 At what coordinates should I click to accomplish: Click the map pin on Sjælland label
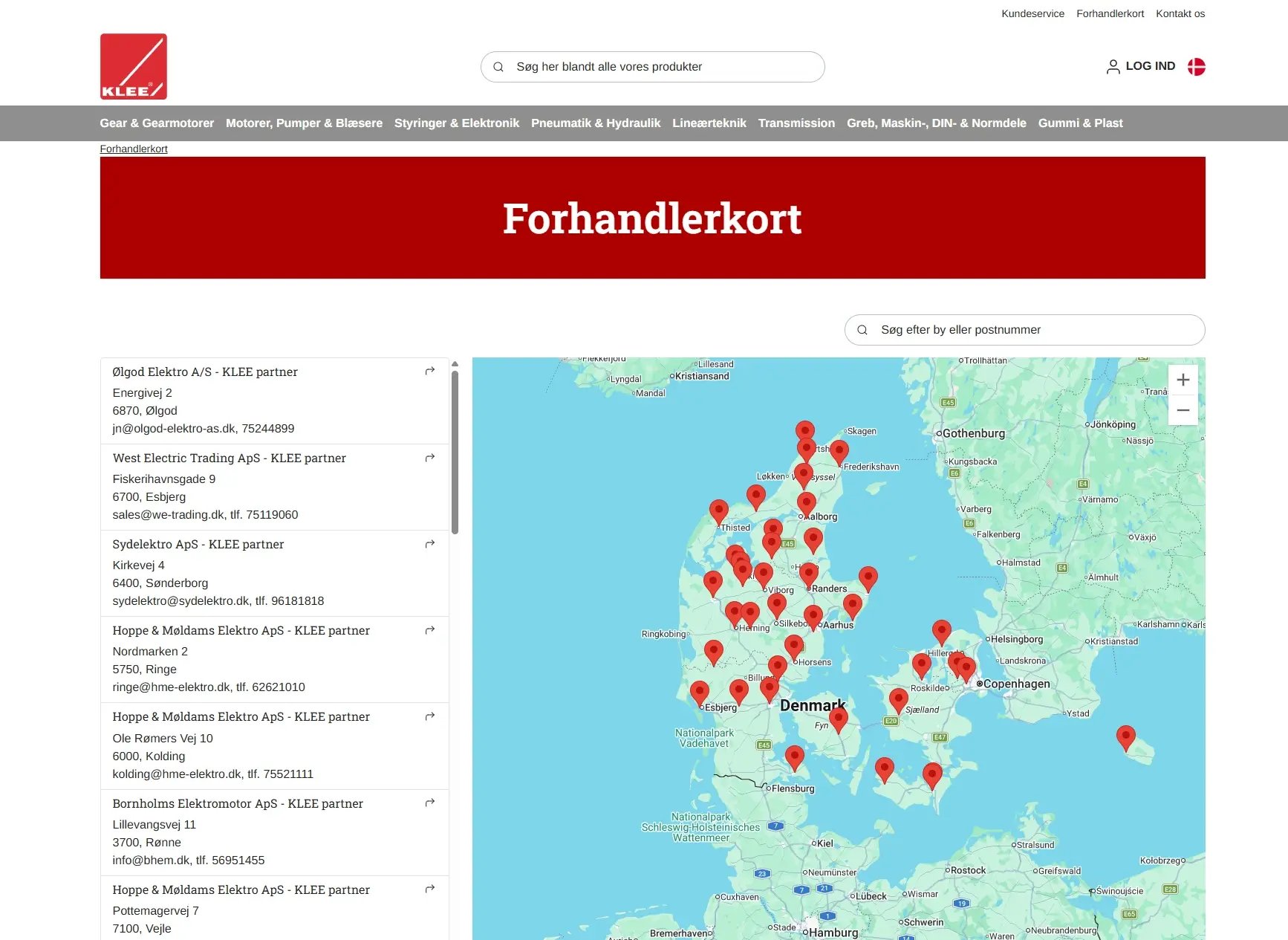899,701
